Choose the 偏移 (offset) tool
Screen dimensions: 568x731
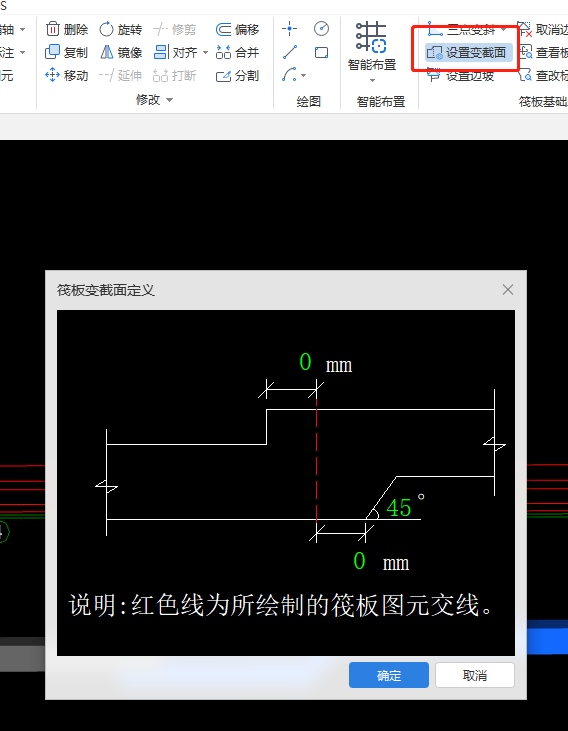click(x=237, y=29)
